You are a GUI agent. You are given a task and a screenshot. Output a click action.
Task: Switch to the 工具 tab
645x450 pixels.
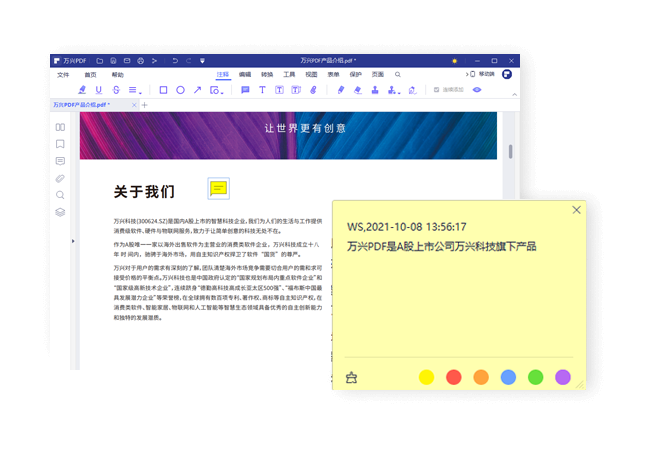(x=289, y=74)
